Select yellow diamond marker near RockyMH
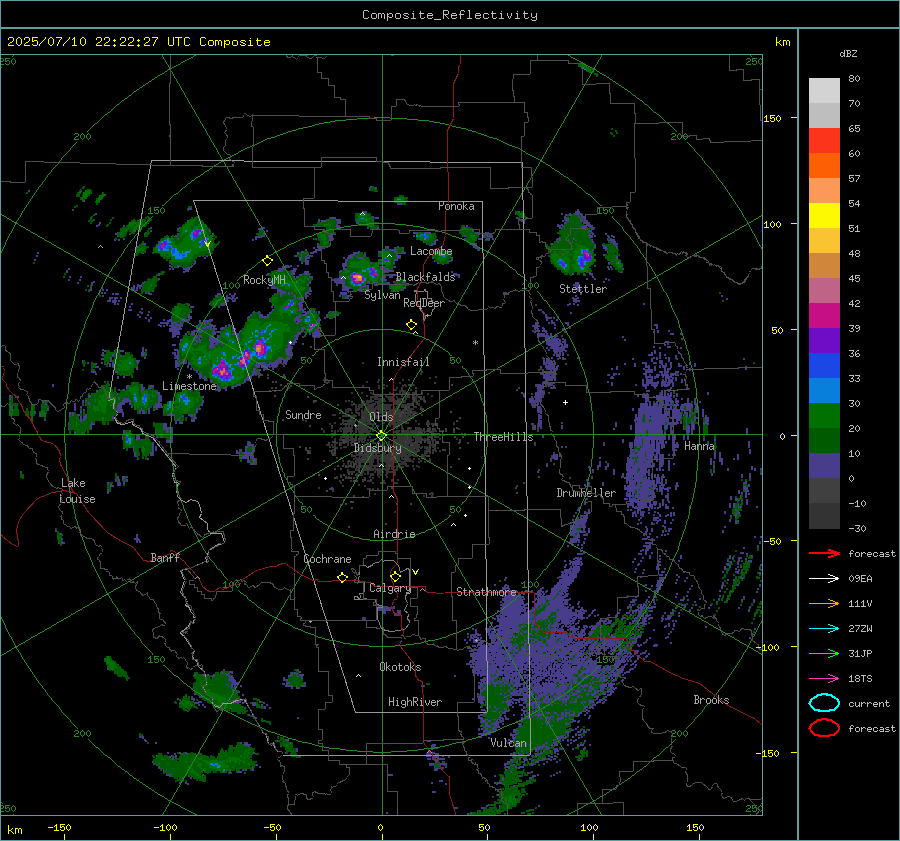Viewport: 900px width, 841px height. tap(267, 261)
